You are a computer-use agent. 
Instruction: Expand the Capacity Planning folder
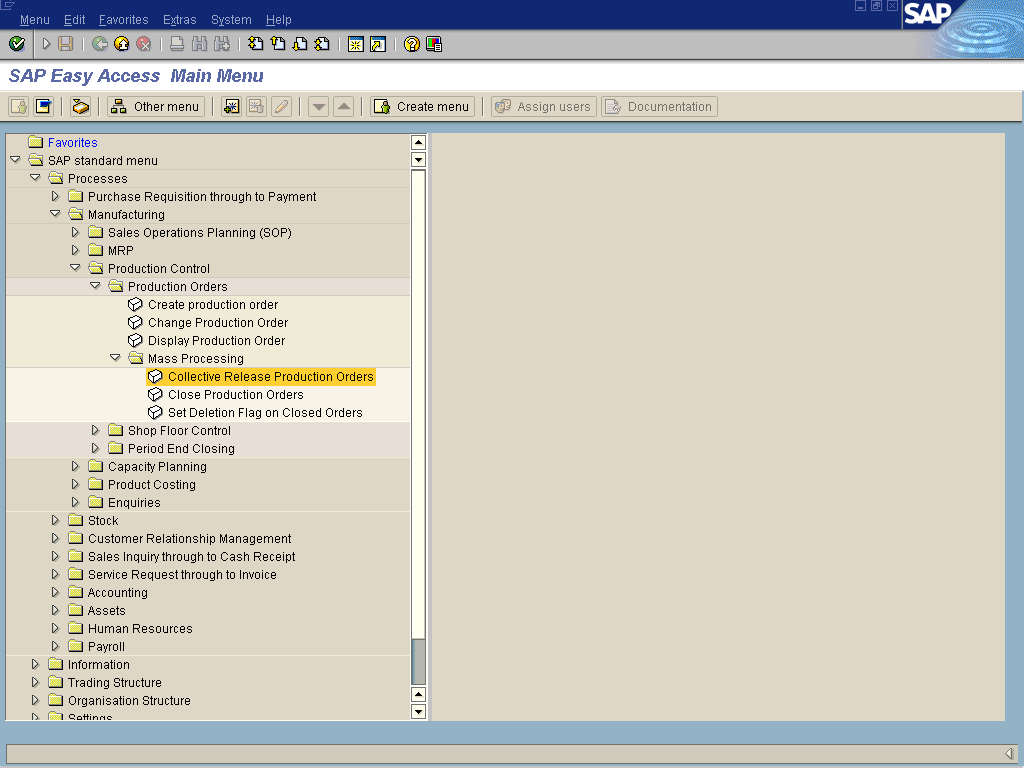75,466
